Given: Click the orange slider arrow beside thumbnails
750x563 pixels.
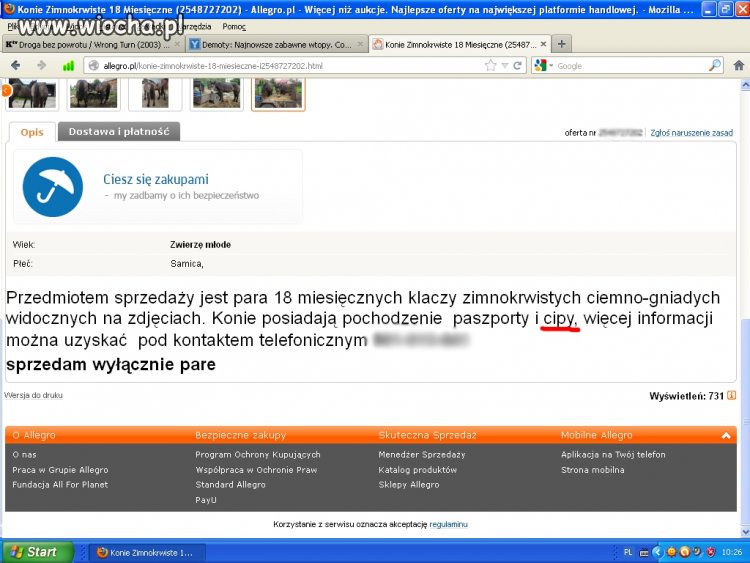Looking at the screenshot, I should point(6,90).
